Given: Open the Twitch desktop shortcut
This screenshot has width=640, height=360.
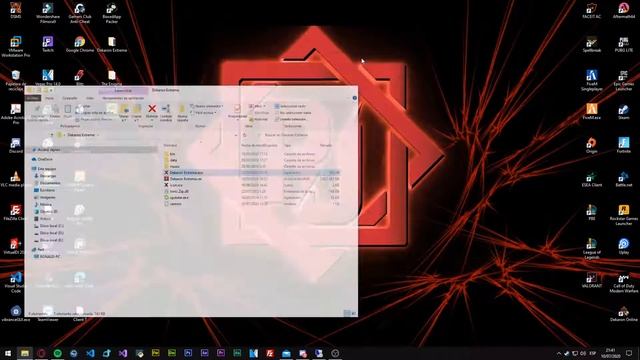Looking at the screenshot, I should 48,44.
